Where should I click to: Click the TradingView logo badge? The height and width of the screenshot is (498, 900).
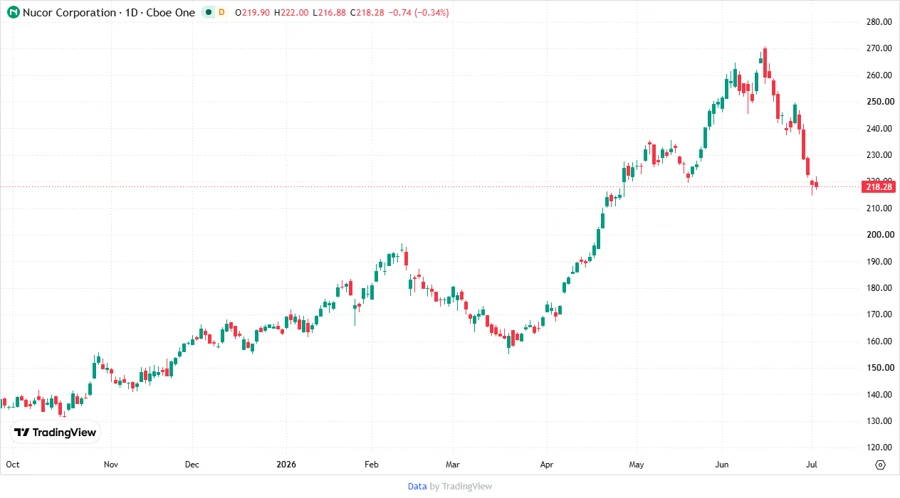pos(55,433)
